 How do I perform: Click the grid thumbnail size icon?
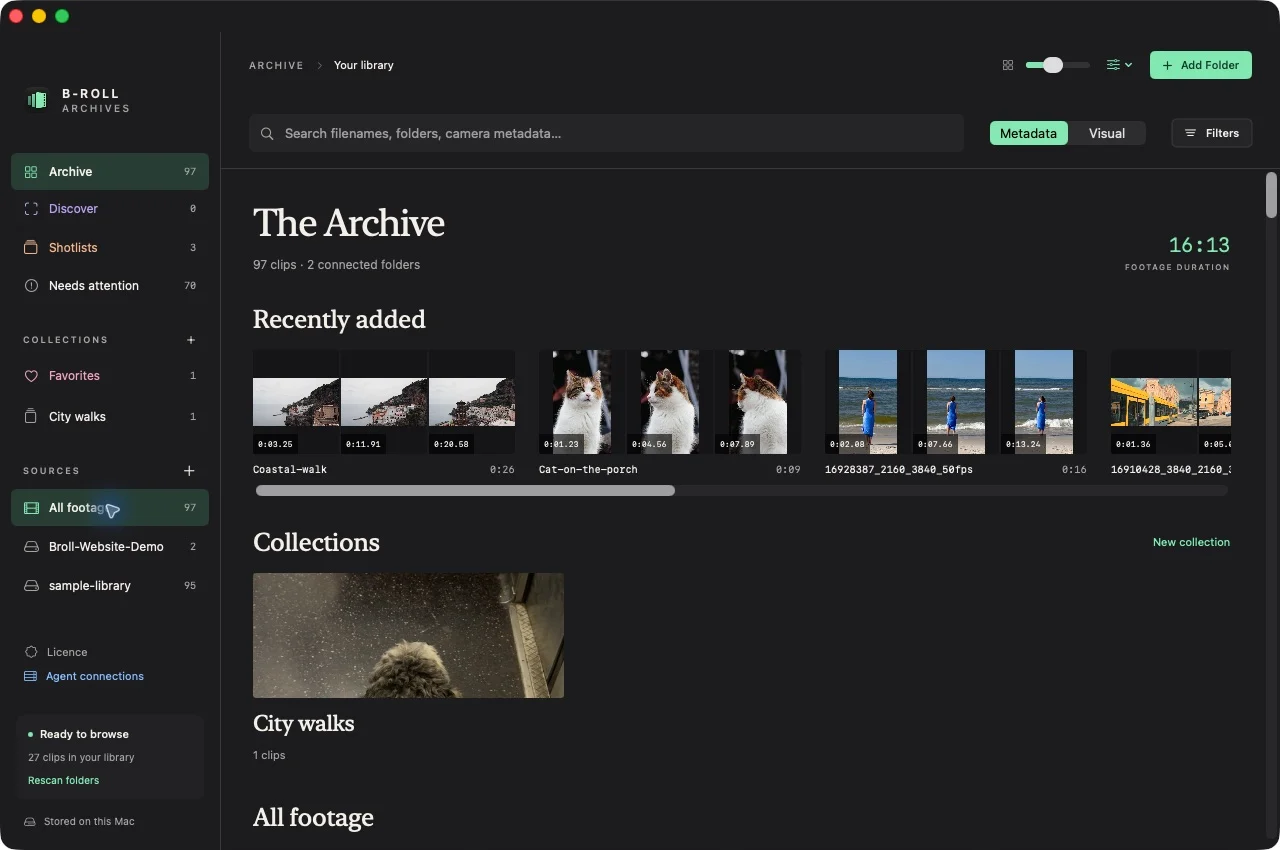click(x=1008, y=65)
